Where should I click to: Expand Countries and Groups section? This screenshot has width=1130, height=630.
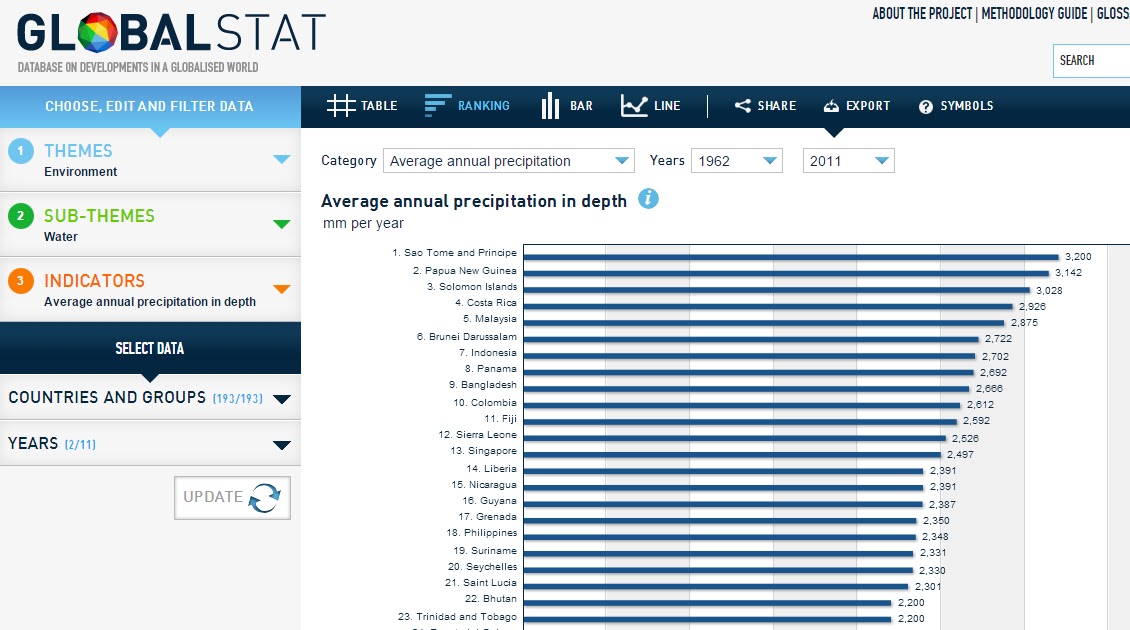point(150,398)
